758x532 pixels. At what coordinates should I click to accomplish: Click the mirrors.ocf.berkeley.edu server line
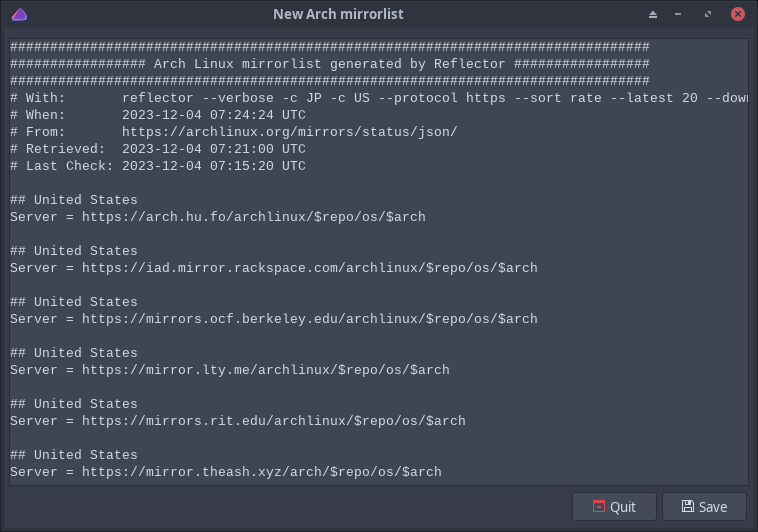click(x=274, y=319)
